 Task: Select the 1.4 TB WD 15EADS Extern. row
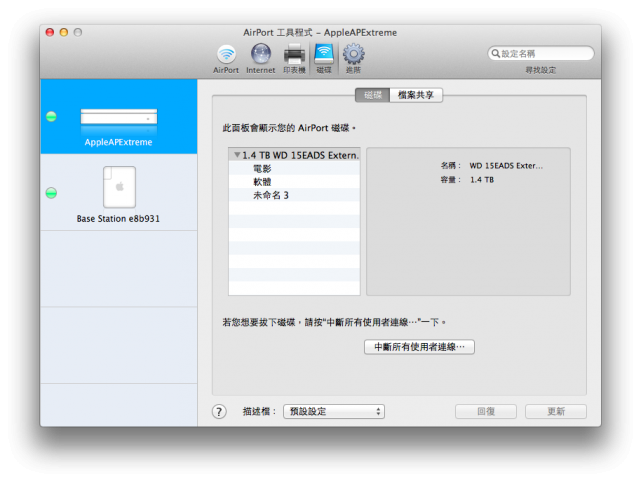[x=294, y=155]
